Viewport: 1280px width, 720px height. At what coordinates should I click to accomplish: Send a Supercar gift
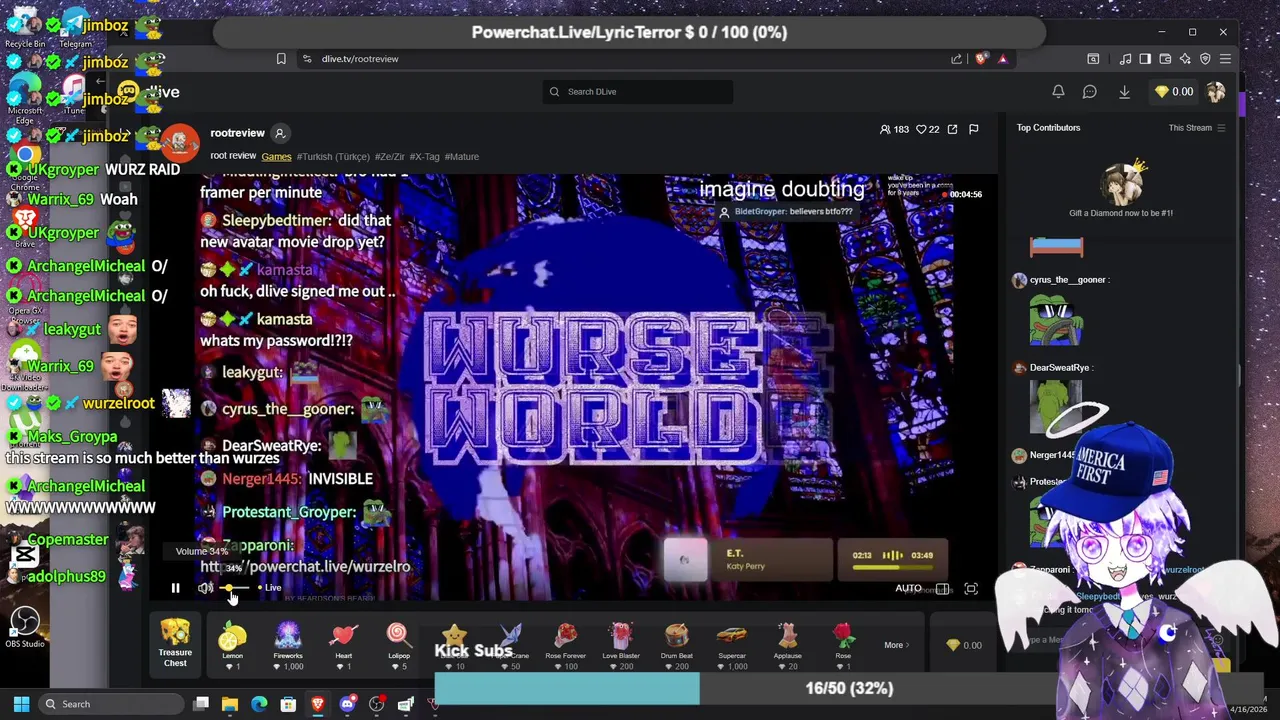[x=732, y=646]
